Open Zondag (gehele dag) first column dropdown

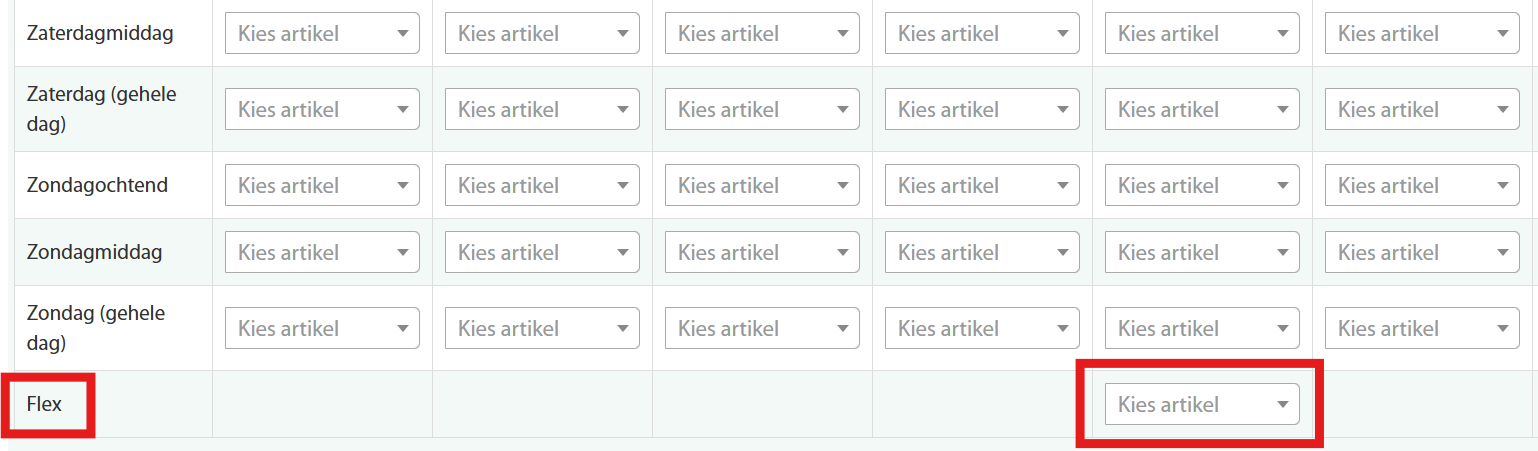(321, 328)
